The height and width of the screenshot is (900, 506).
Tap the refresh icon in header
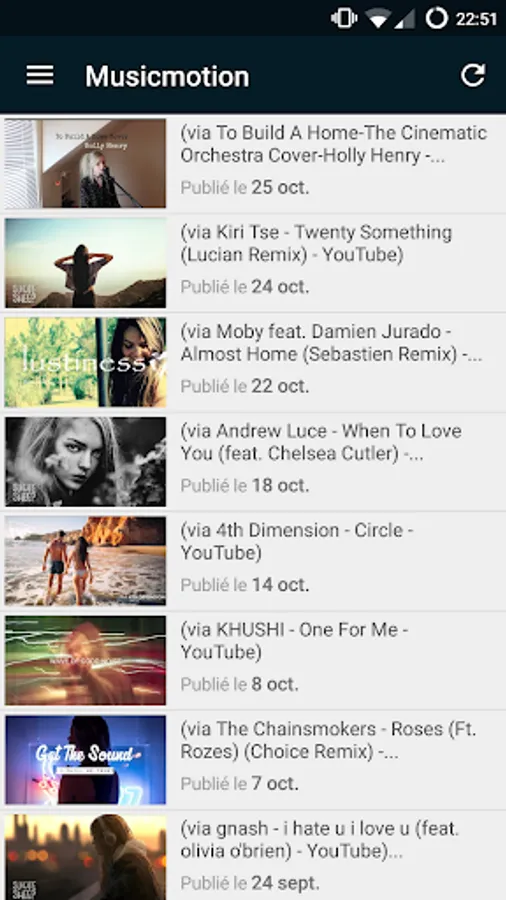click(473, 75)
